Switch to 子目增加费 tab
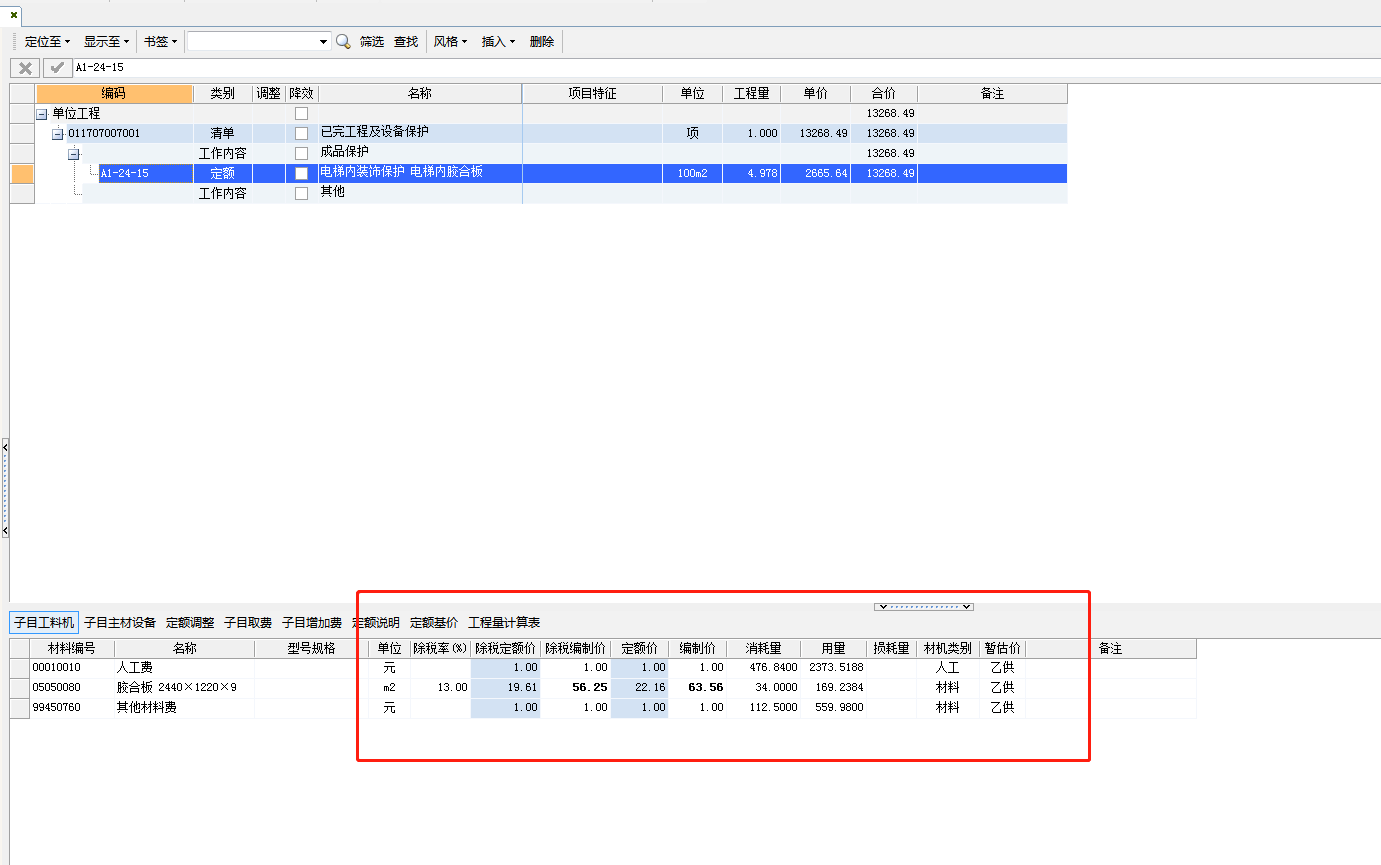This screenshot has height=865, width=1381. 312,623
